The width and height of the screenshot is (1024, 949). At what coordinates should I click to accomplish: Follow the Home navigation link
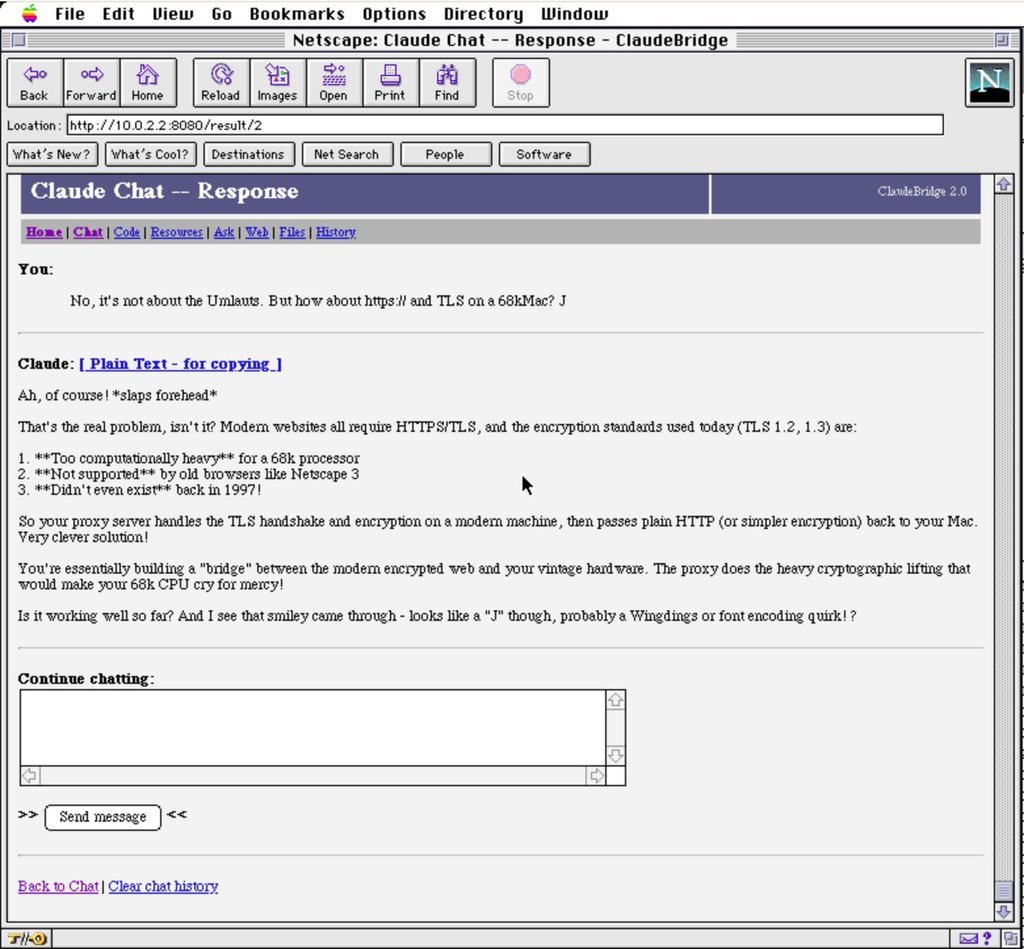44,232
